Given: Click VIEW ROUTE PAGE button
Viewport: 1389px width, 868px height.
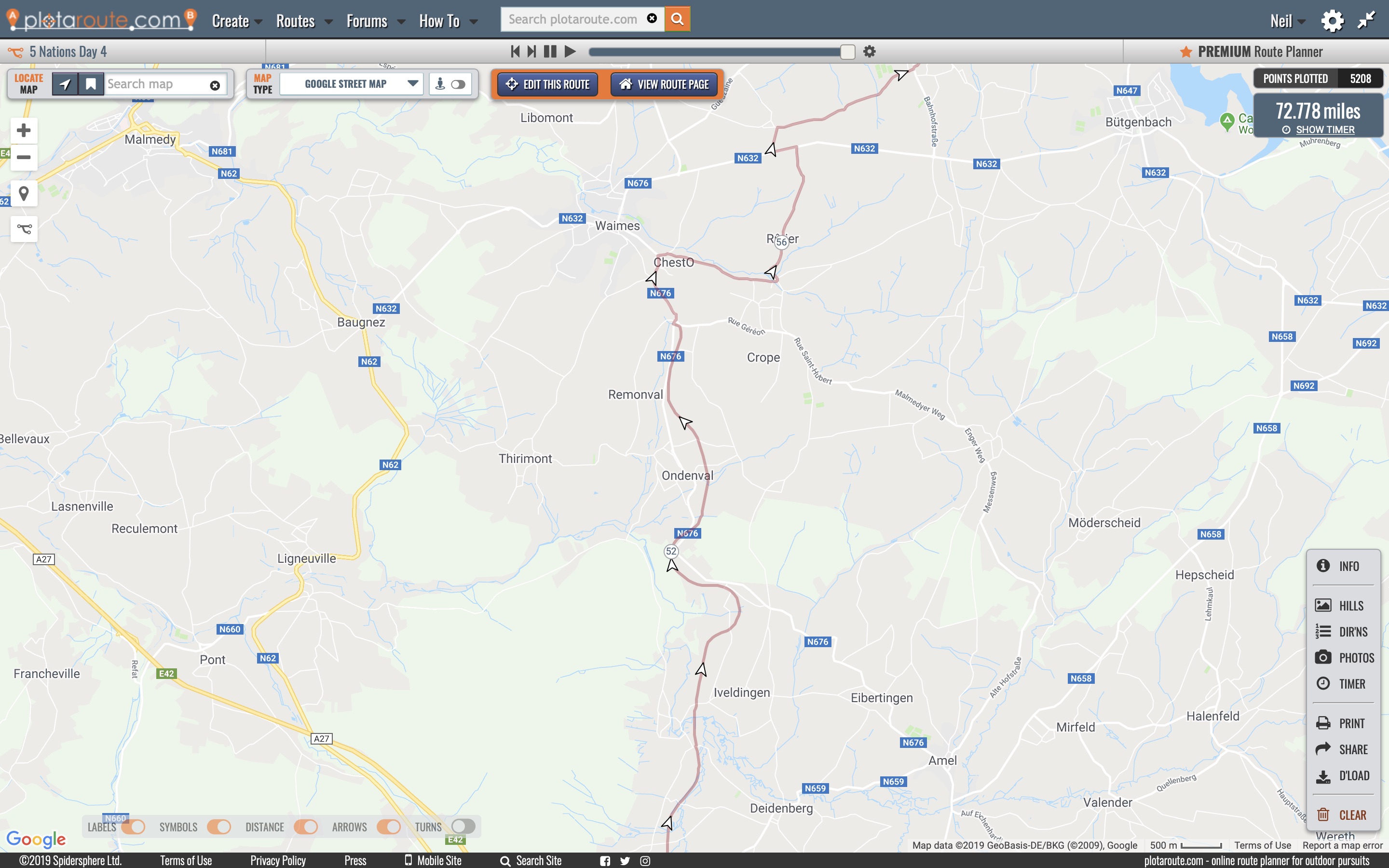Looking at the screenshot, I should pyautogui.click(x=664, y=84).
